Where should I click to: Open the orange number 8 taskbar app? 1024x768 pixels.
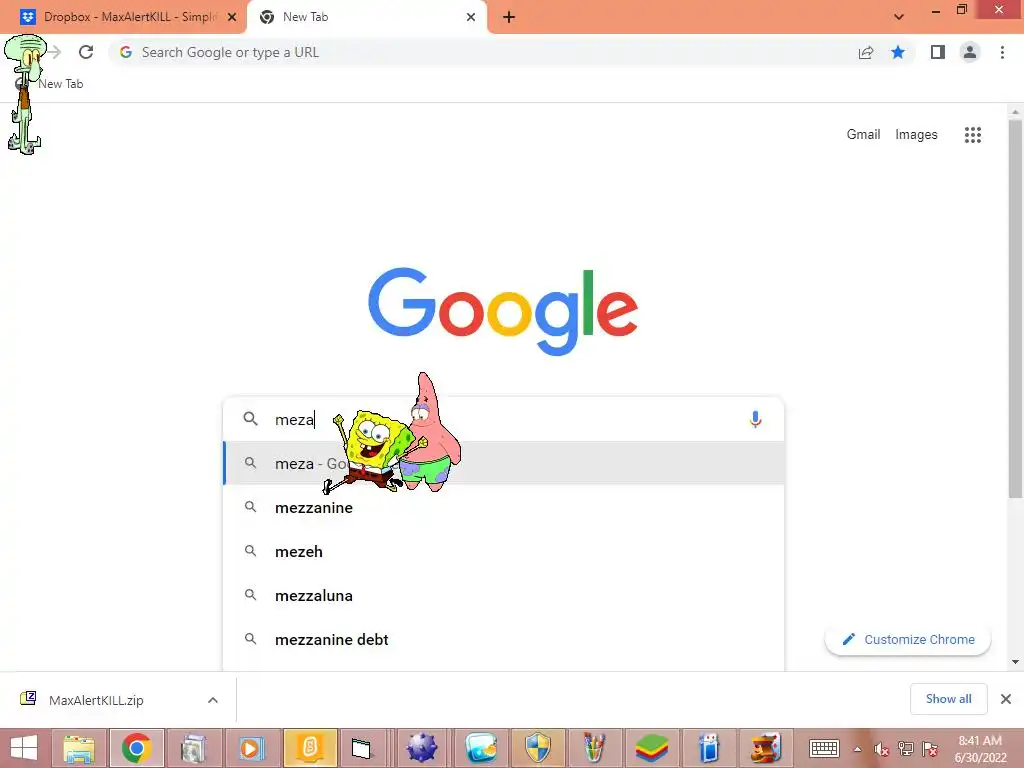310,748
